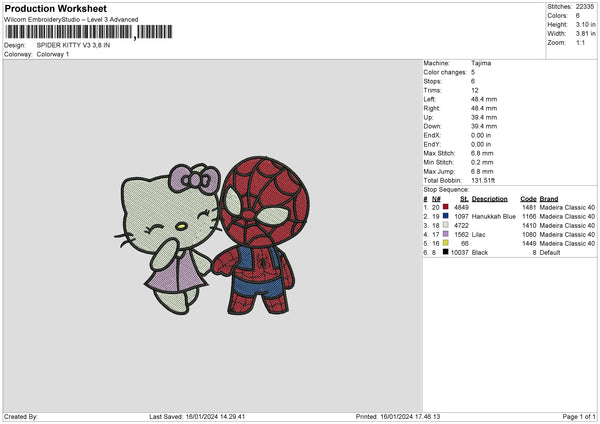Click the Lilac thread color swatch

tap(445, 234)
